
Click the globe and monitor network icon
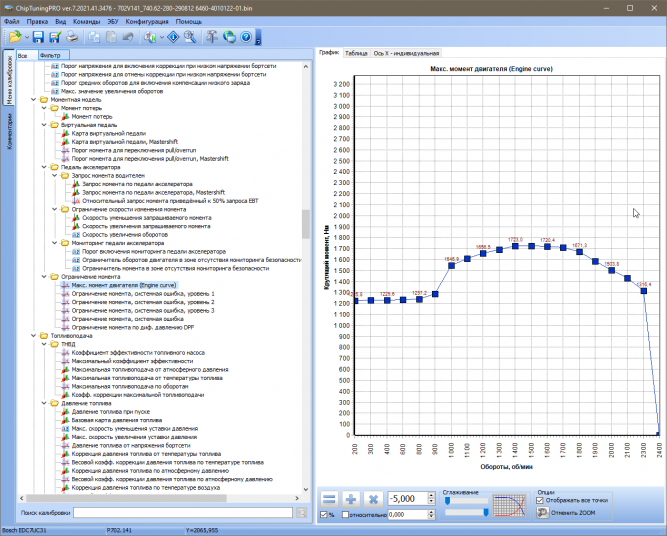point(229,37)
